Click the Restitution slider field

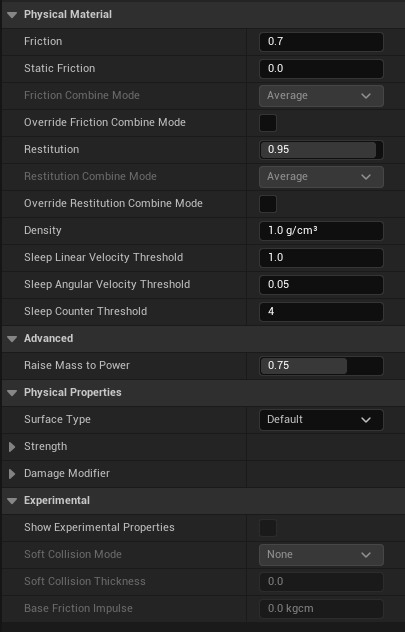[x=321, y=150]
